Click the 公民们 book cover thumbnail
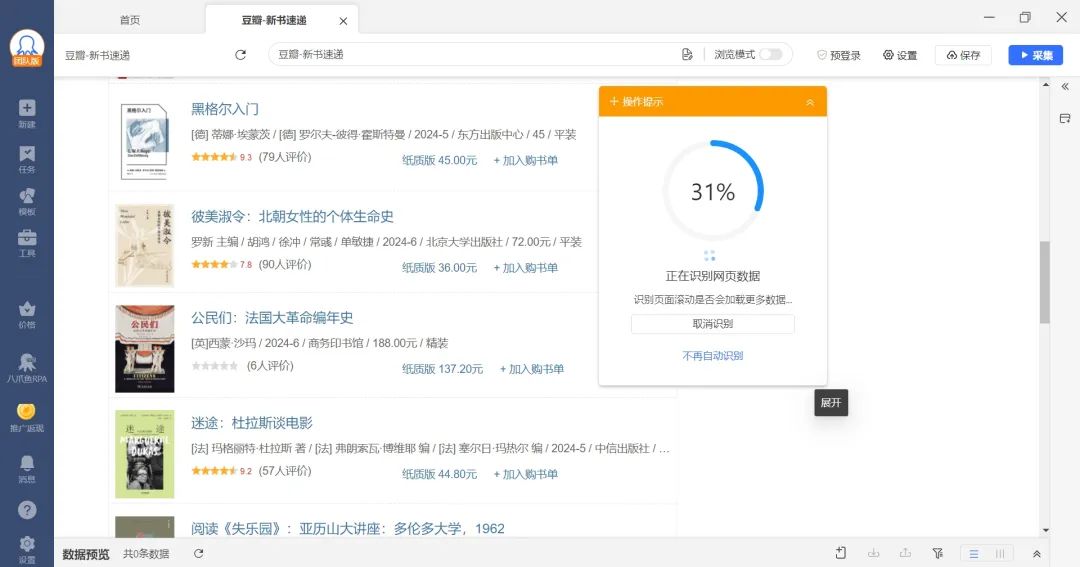 [144, 349]
